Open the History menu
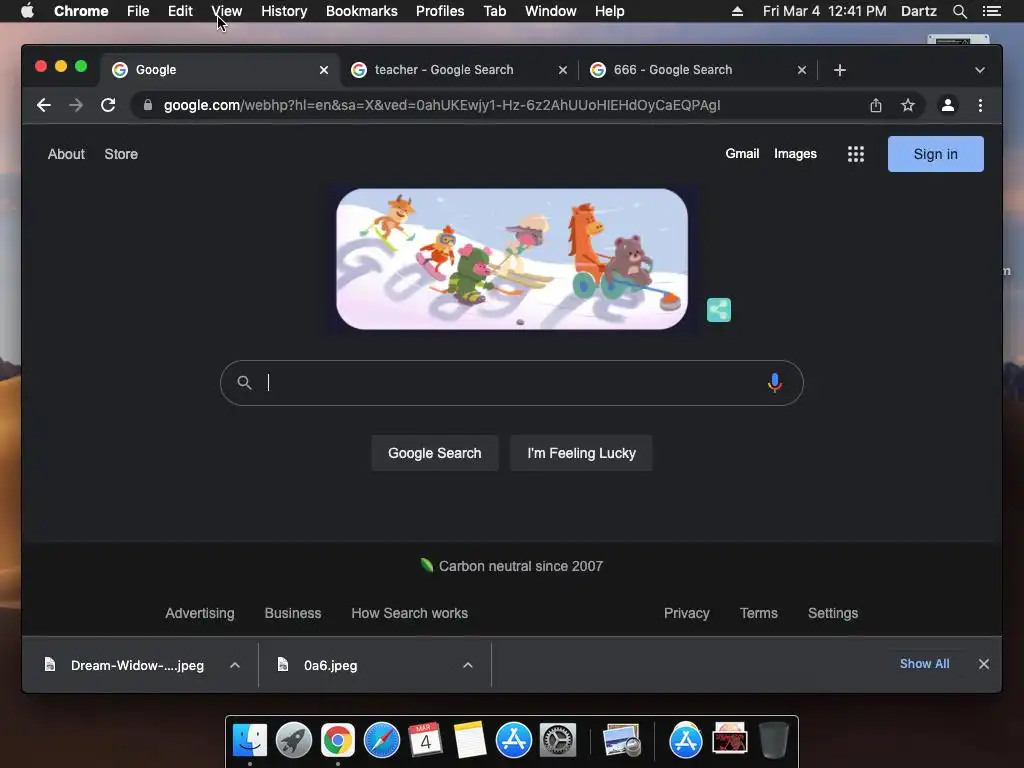The width and height of the screenshot is (1024, 768). coord(284,11)
